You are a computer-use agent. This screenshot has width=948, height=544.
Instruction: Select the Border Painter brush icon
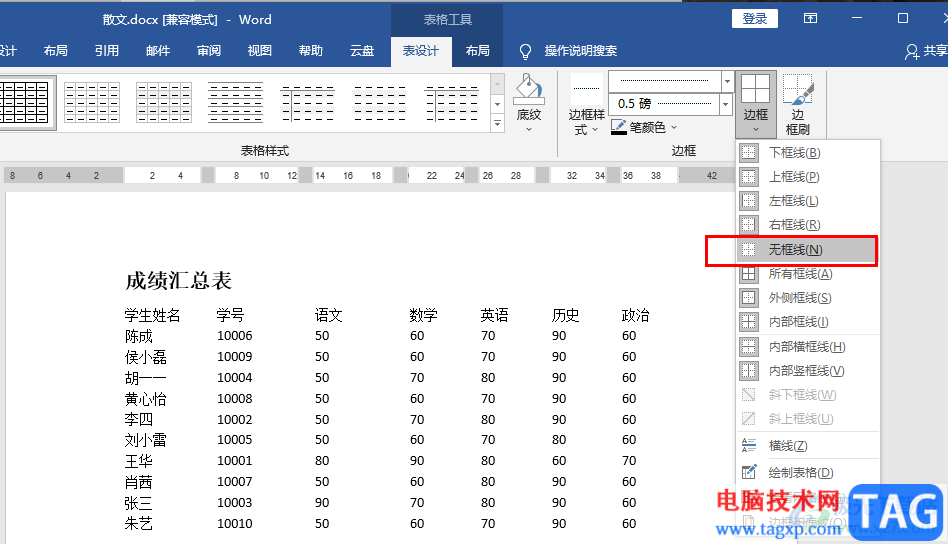click(x=797, y=89)
